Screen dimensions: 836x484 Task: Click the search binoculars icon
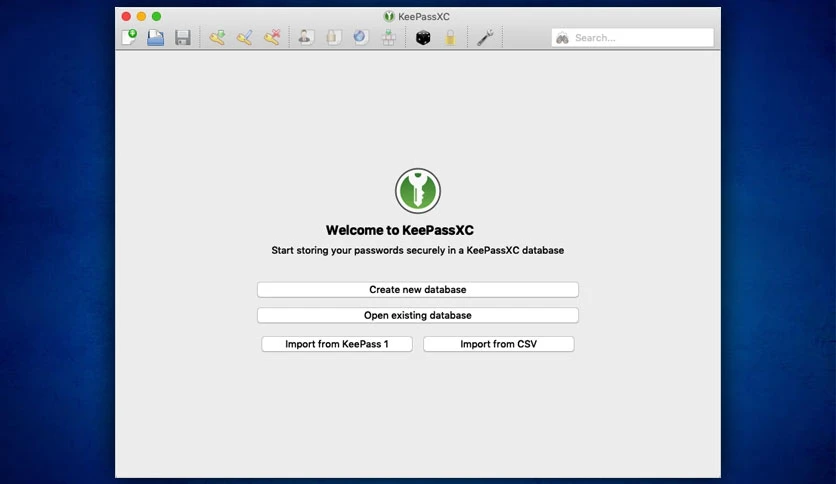(562, 38)
